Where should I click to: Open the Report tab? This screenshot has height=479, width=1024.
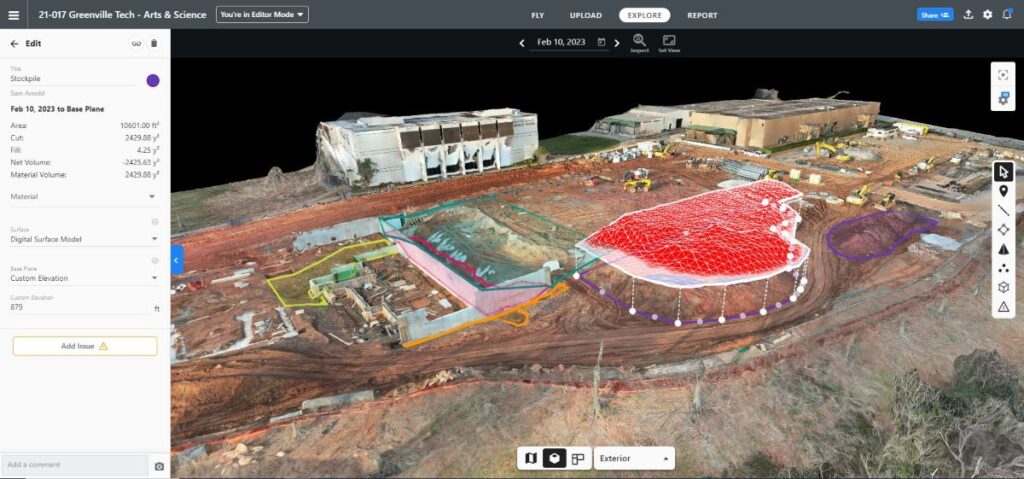[x=702, y=15]
